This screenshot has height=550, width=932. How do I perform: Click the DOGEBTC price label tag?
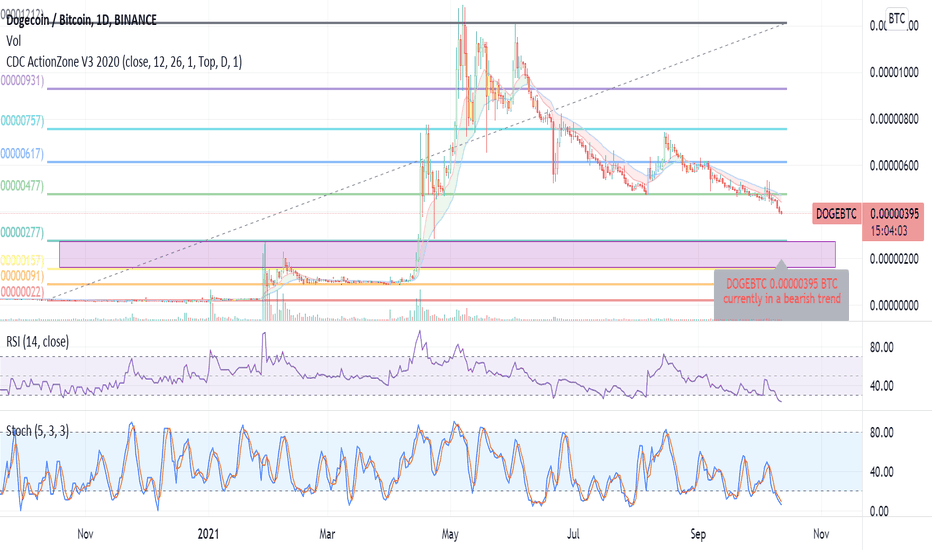tap(836, 213)
